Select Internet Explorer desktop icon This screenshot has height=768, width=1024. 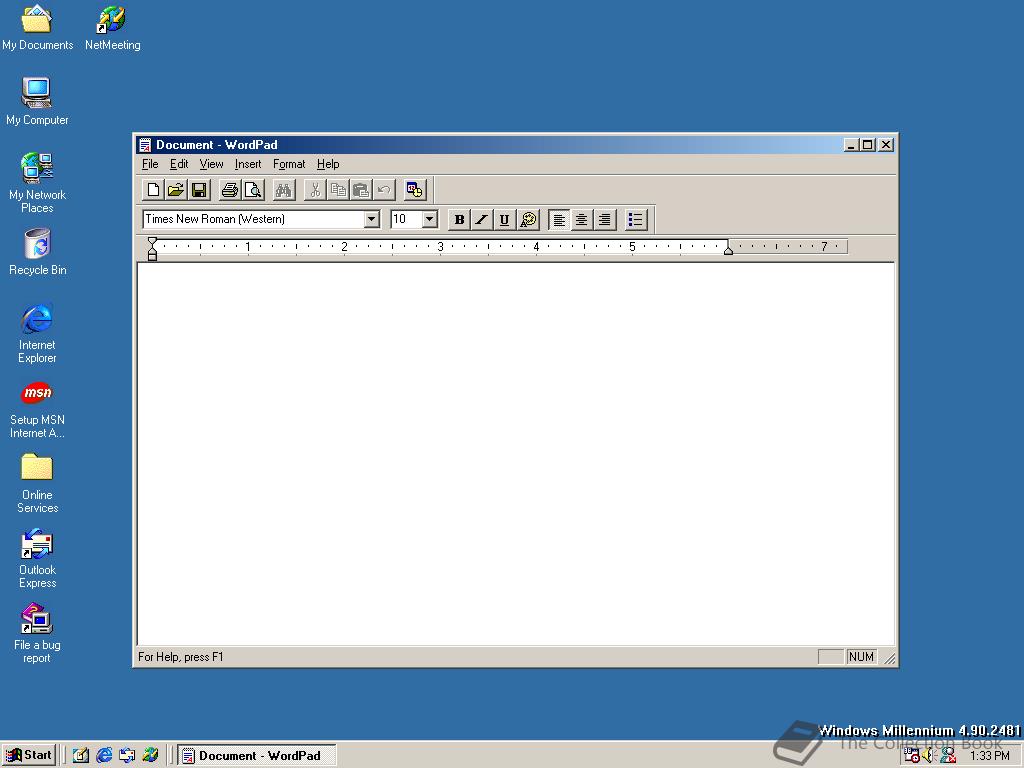(x=37, y=333)
